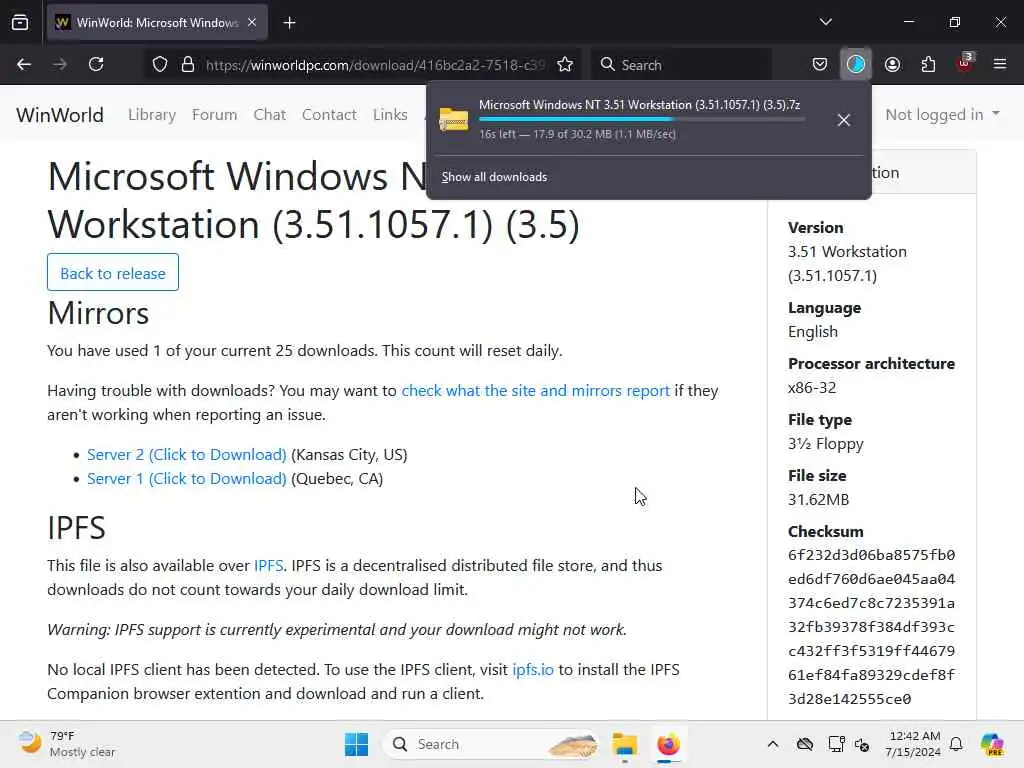Download from Server 1 Quebec
This screenshot has width=1024, height=768.
coord(187,479)
